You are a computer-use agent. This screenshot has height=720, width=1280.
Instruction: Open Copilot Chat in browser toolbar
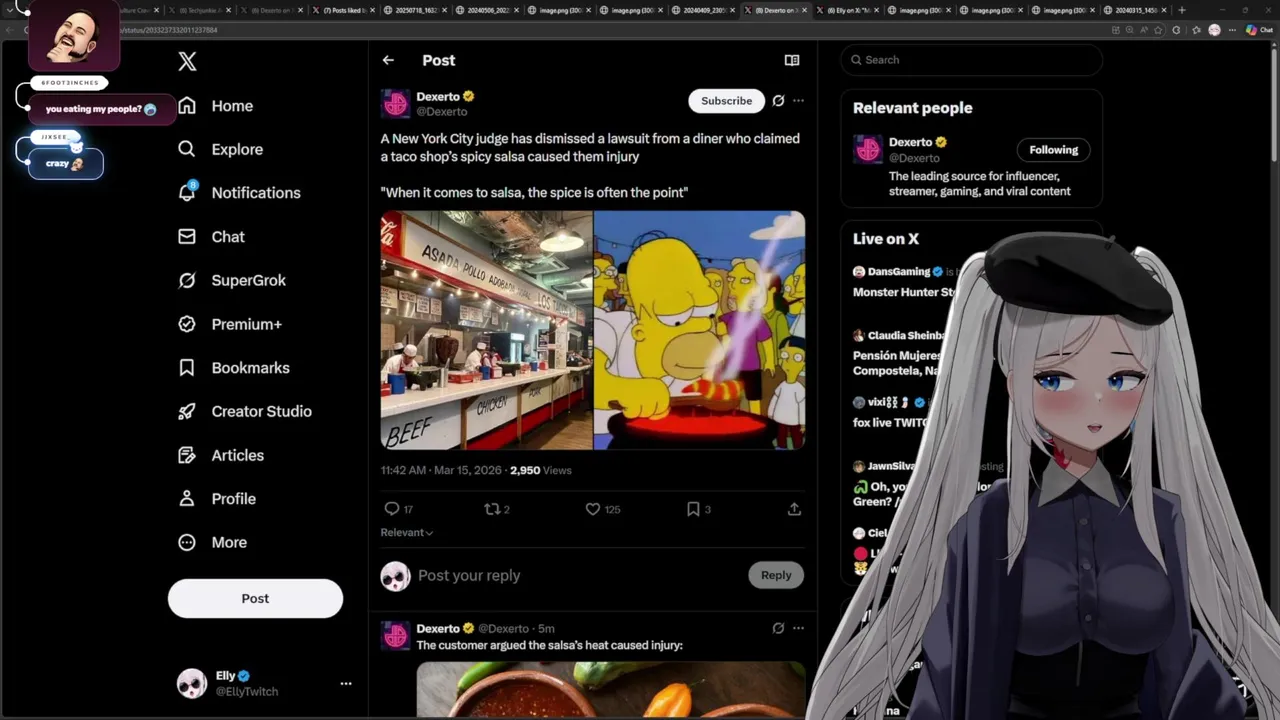(1258, 30)
